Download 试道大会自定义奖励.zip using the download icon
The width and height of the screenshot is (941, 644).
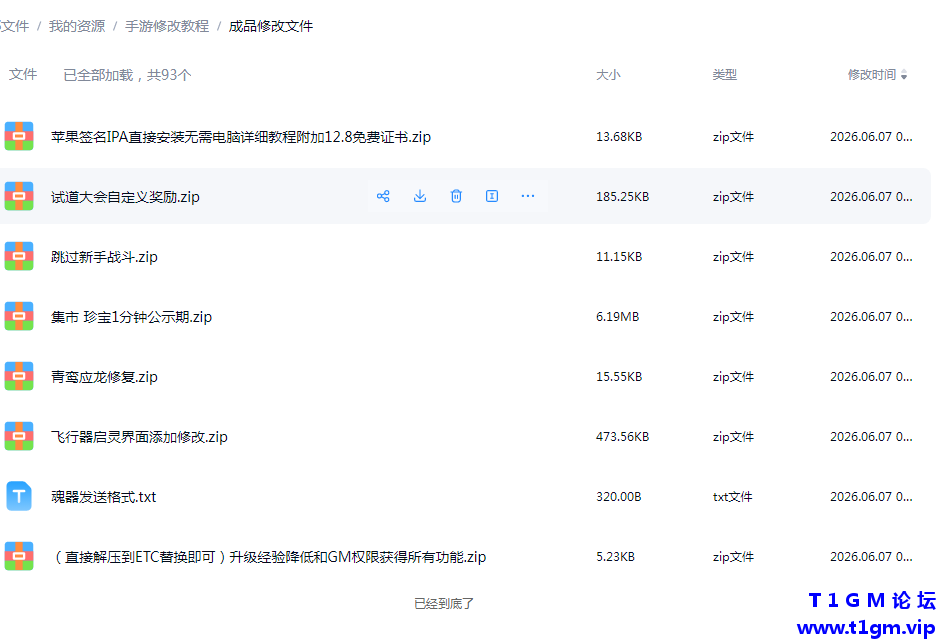click(420, 196)
